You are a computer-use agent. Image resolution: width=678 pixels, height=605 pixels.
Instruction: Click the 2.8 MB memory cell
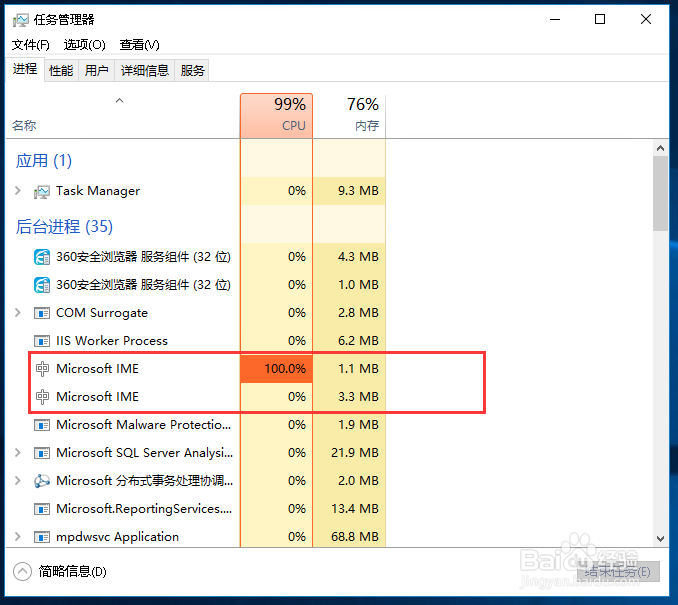point(349,313)
